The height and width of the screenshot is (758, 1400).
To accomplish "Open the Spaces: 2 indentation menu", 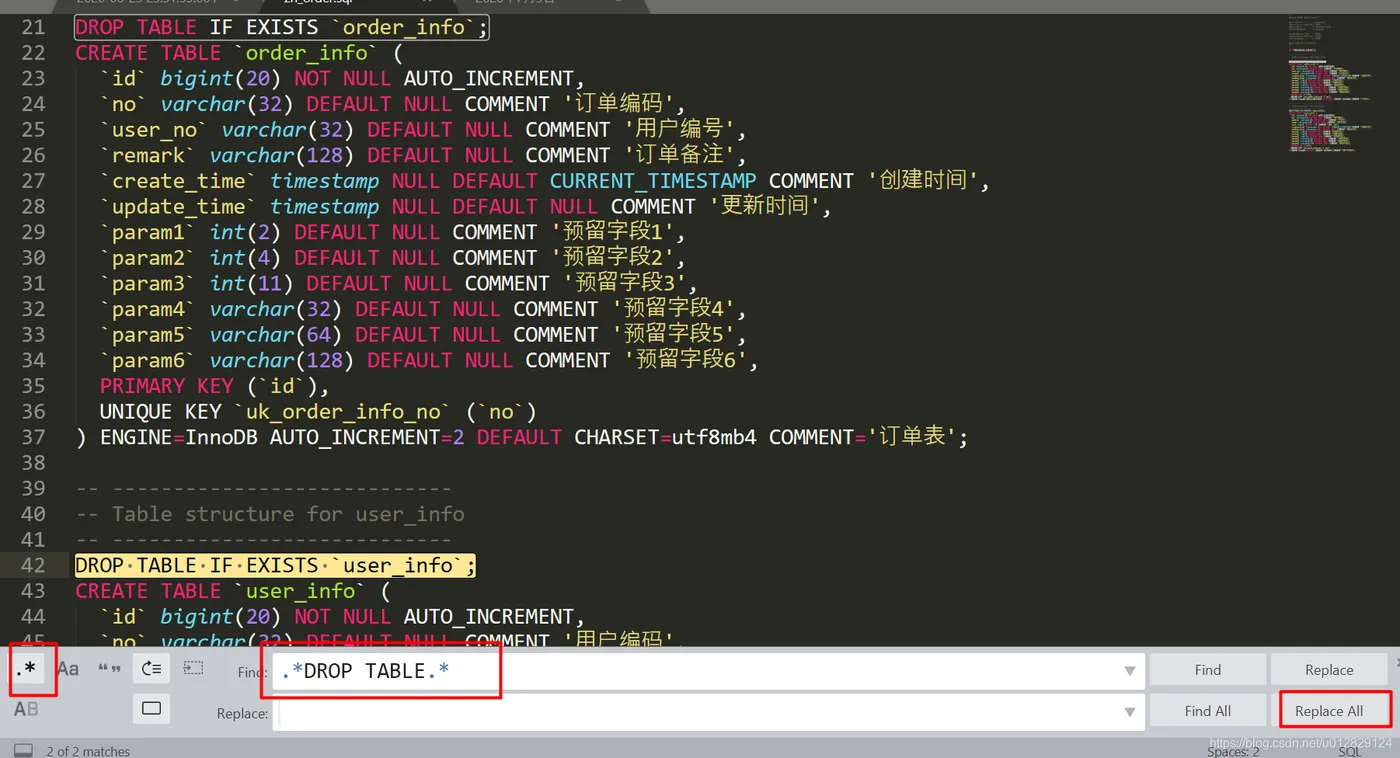I will [x=1233, y=751].
